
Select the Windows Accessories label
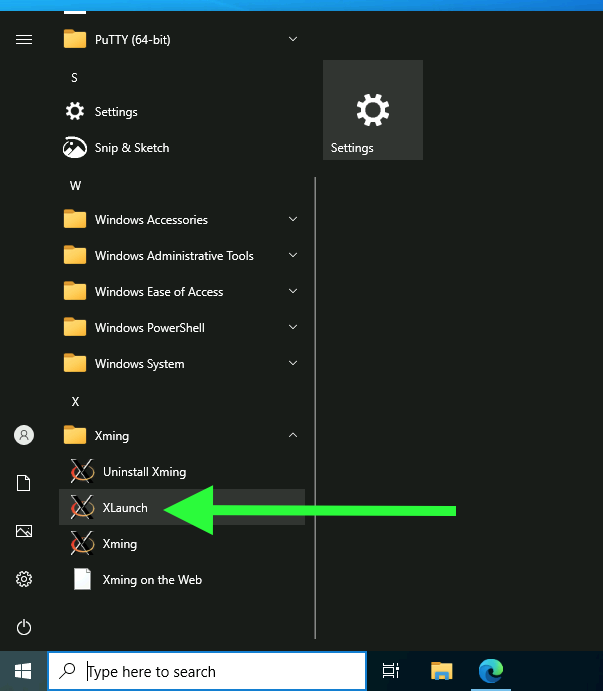151,220
